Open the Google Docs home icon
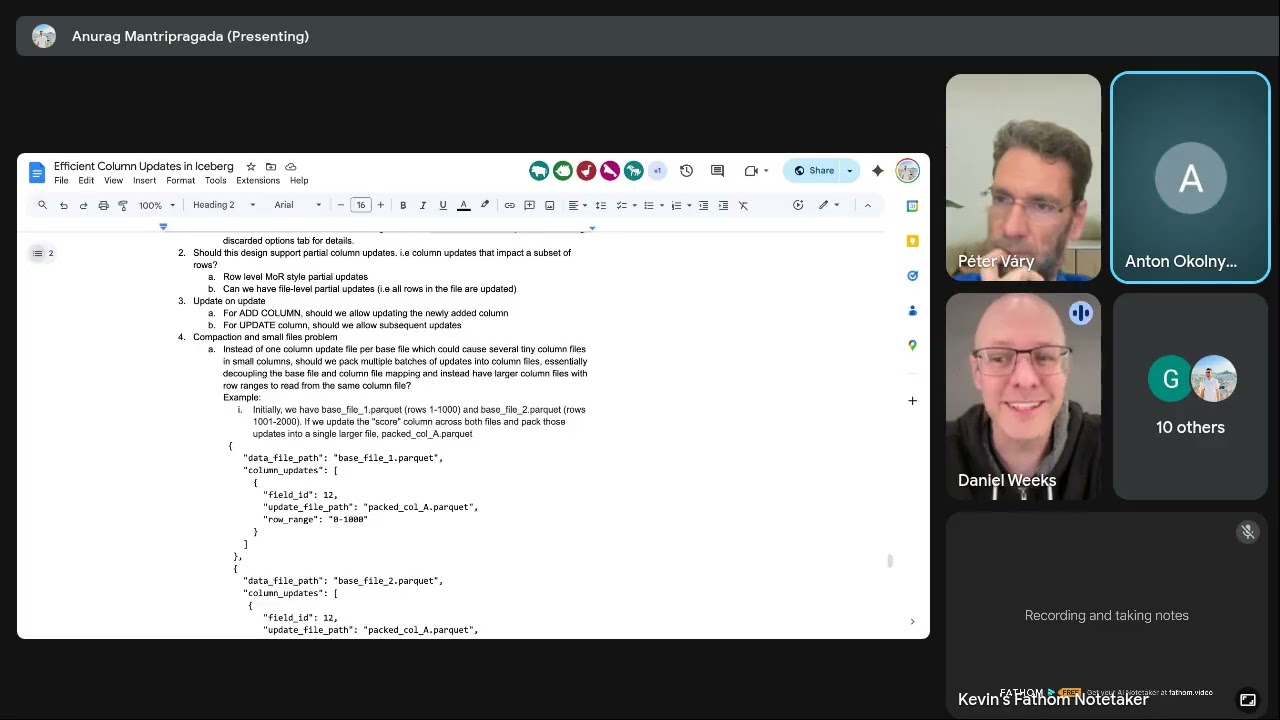Image resolution: width=1280 pixels, height=720 pixels. 37,172
